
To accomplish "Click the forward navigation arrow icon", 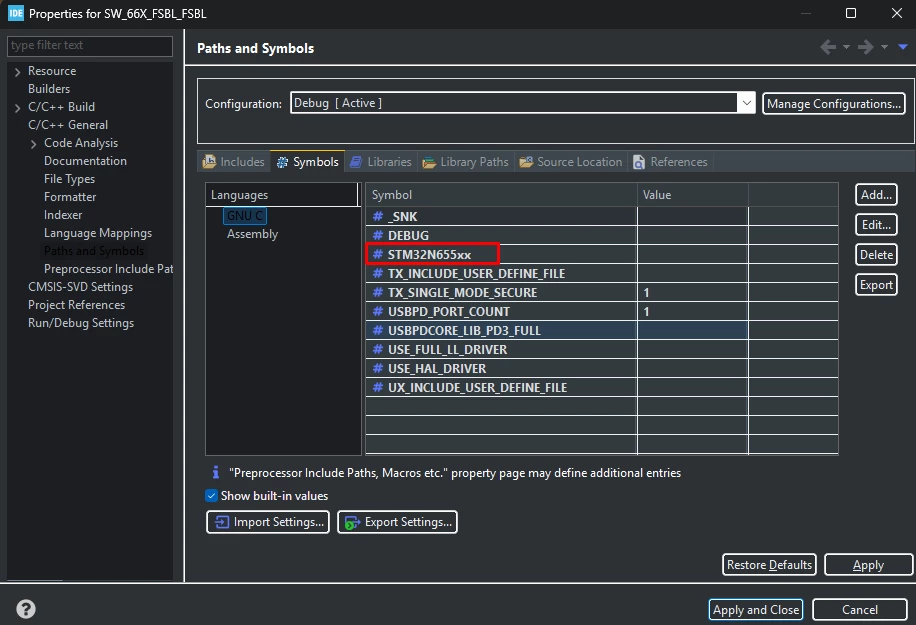I will coord(866,47).
